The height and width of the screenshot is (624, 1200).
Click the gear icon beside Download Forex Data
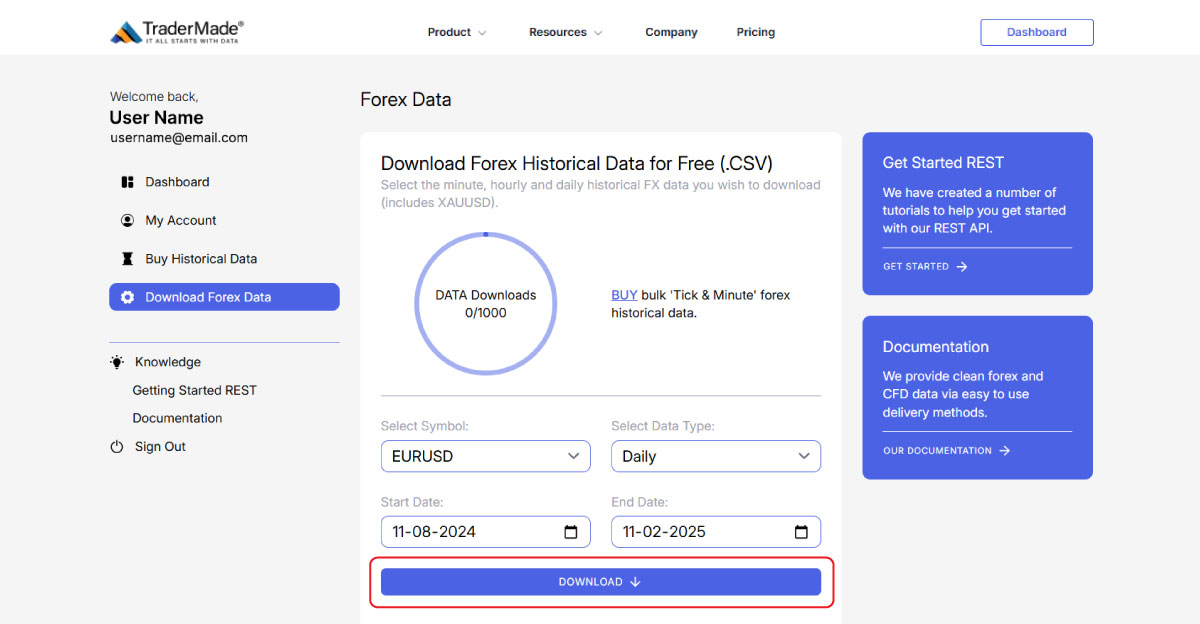point(127,297)
